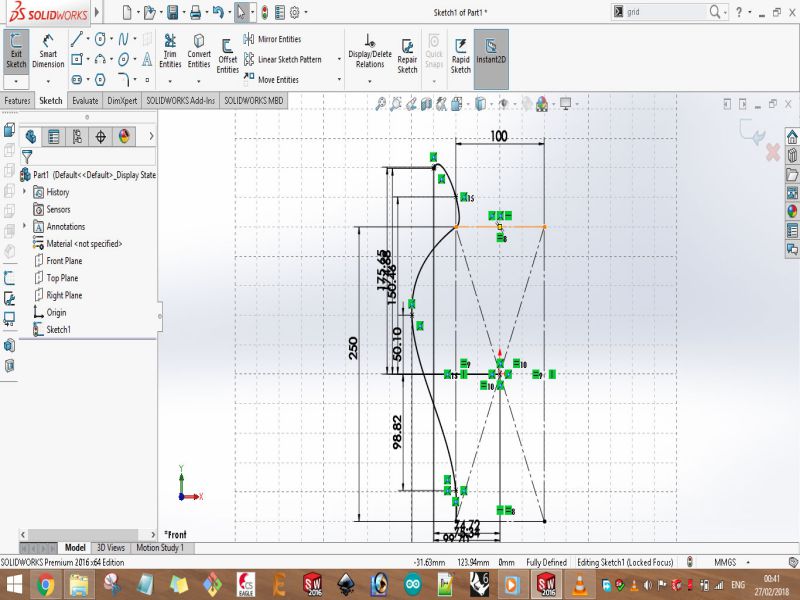Click the New document icon
The width and height of the screenshot is (800, 600).
pos(128,12)
